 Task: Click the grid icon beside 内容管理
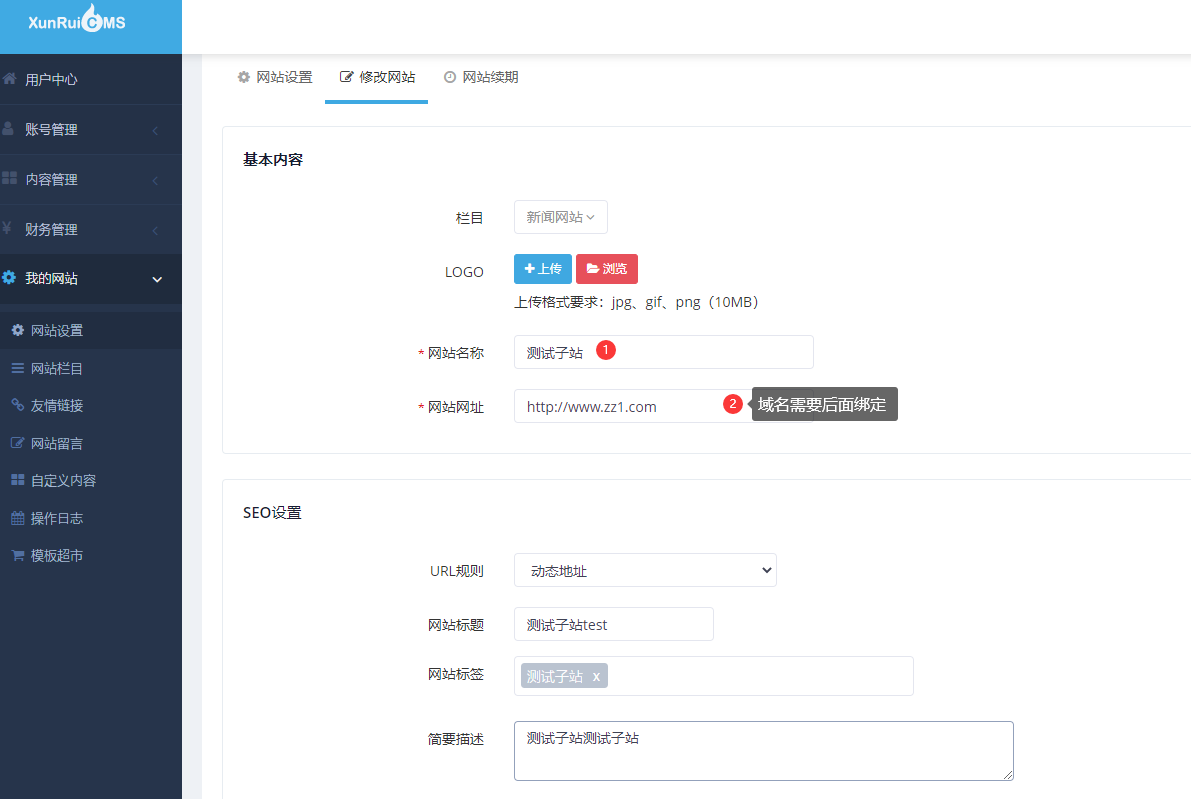(x=9, y=178)
